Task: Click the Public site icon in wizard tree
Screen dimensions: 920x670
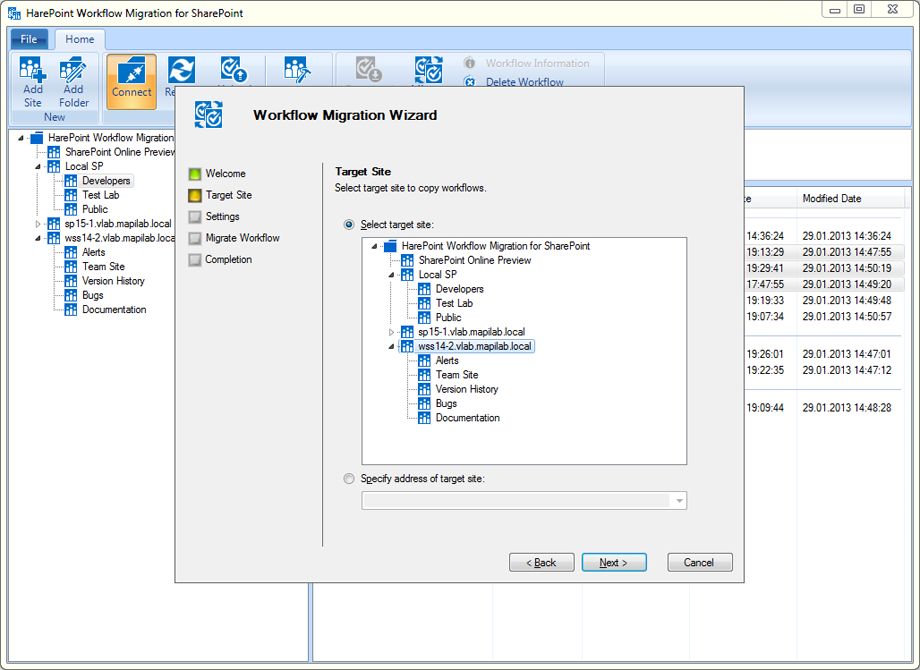Action: [x=424, y=317]
